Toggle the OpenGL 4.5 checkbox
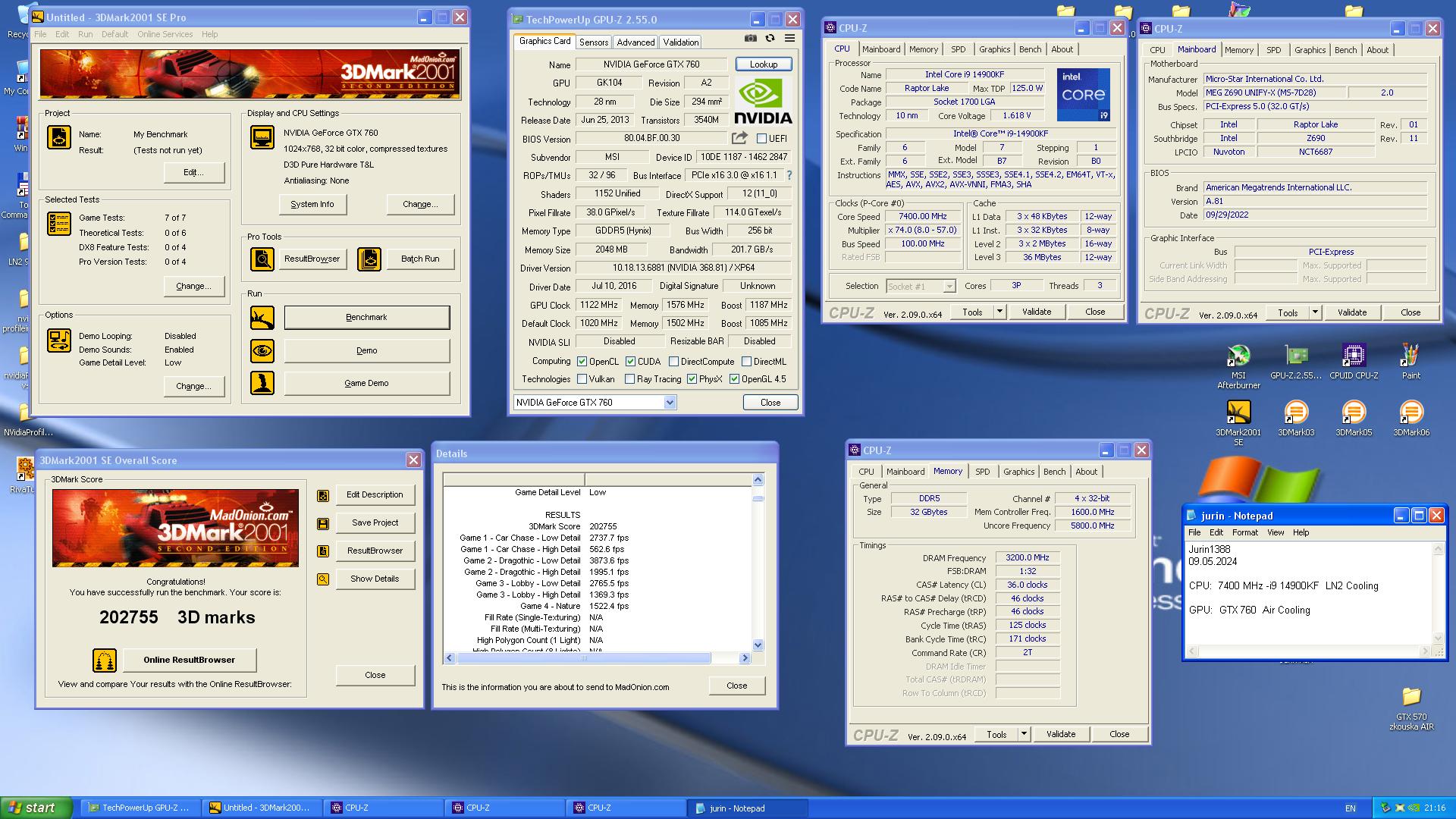 (x=734, y=379)
